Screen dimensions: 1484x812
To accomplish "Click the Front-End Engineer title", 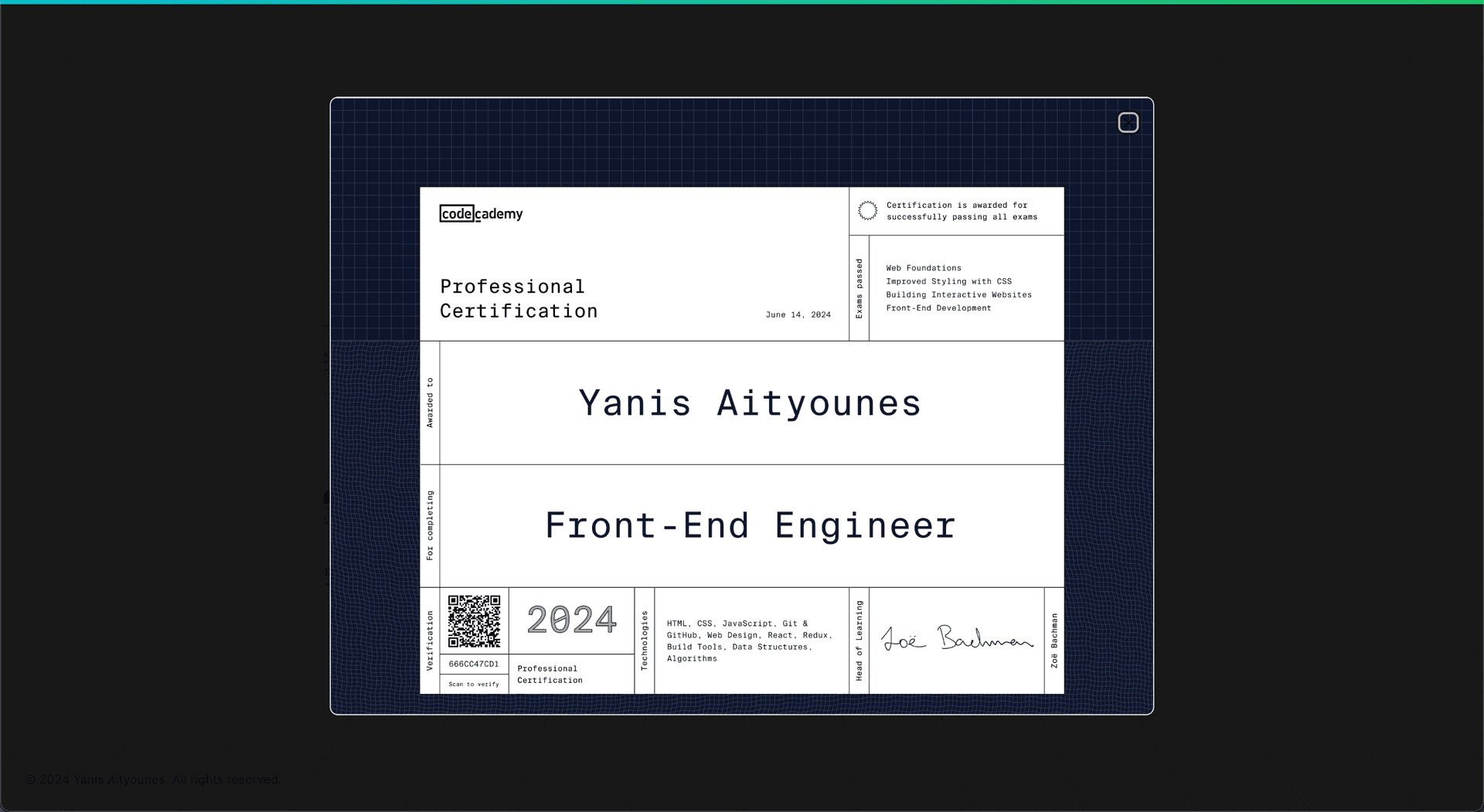I will pyautogui.click(x=751, y=526).
